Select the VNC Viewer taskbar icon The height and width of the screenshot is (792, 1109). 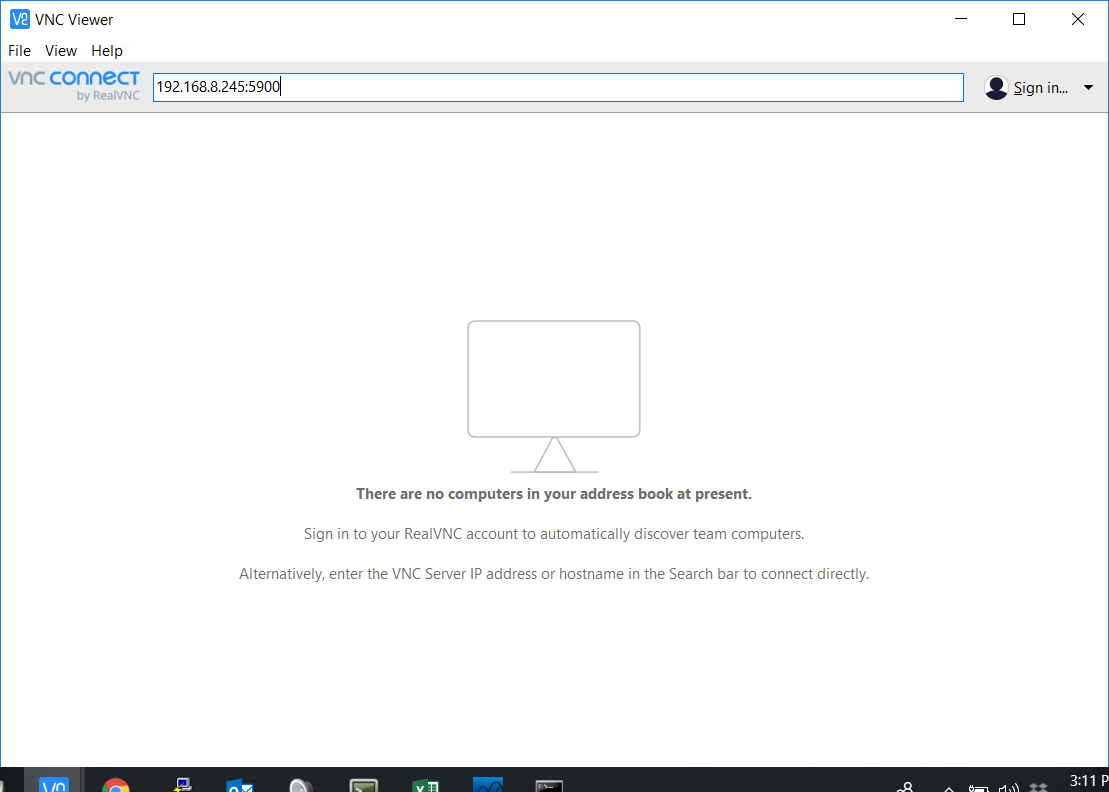[53, 783]
